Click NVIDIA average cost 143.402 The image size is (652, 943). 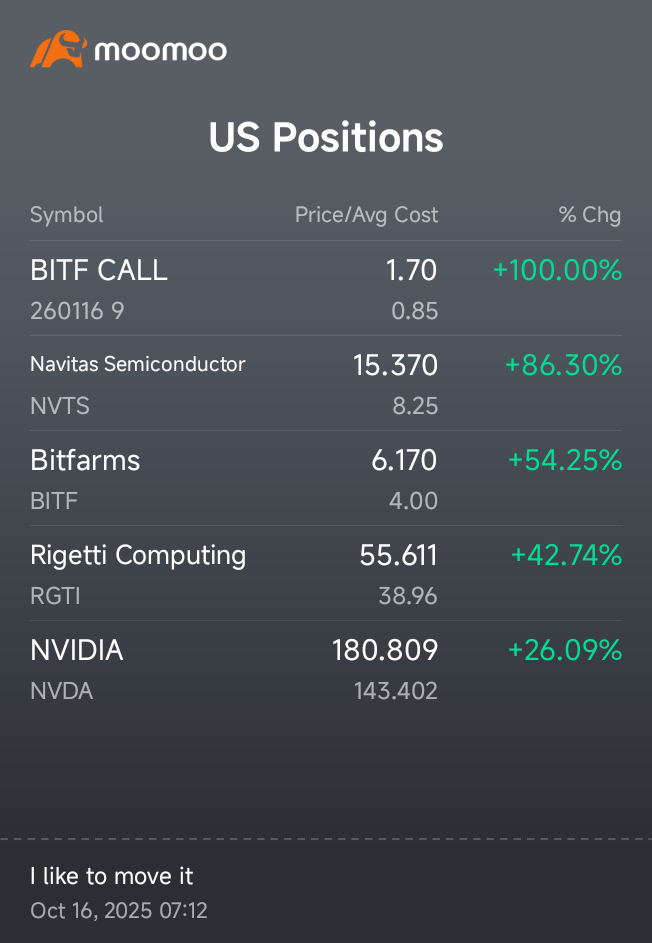tap(396, 691)
